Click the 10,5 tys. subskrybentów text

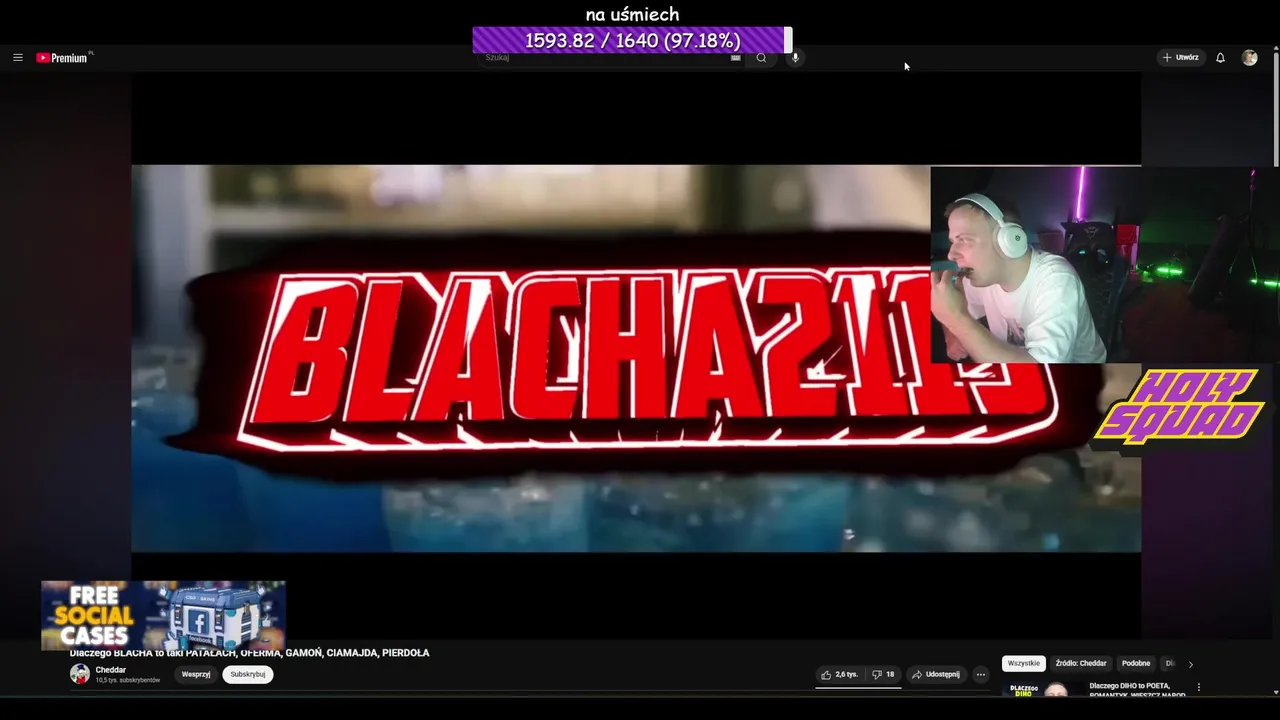point(128,680)
